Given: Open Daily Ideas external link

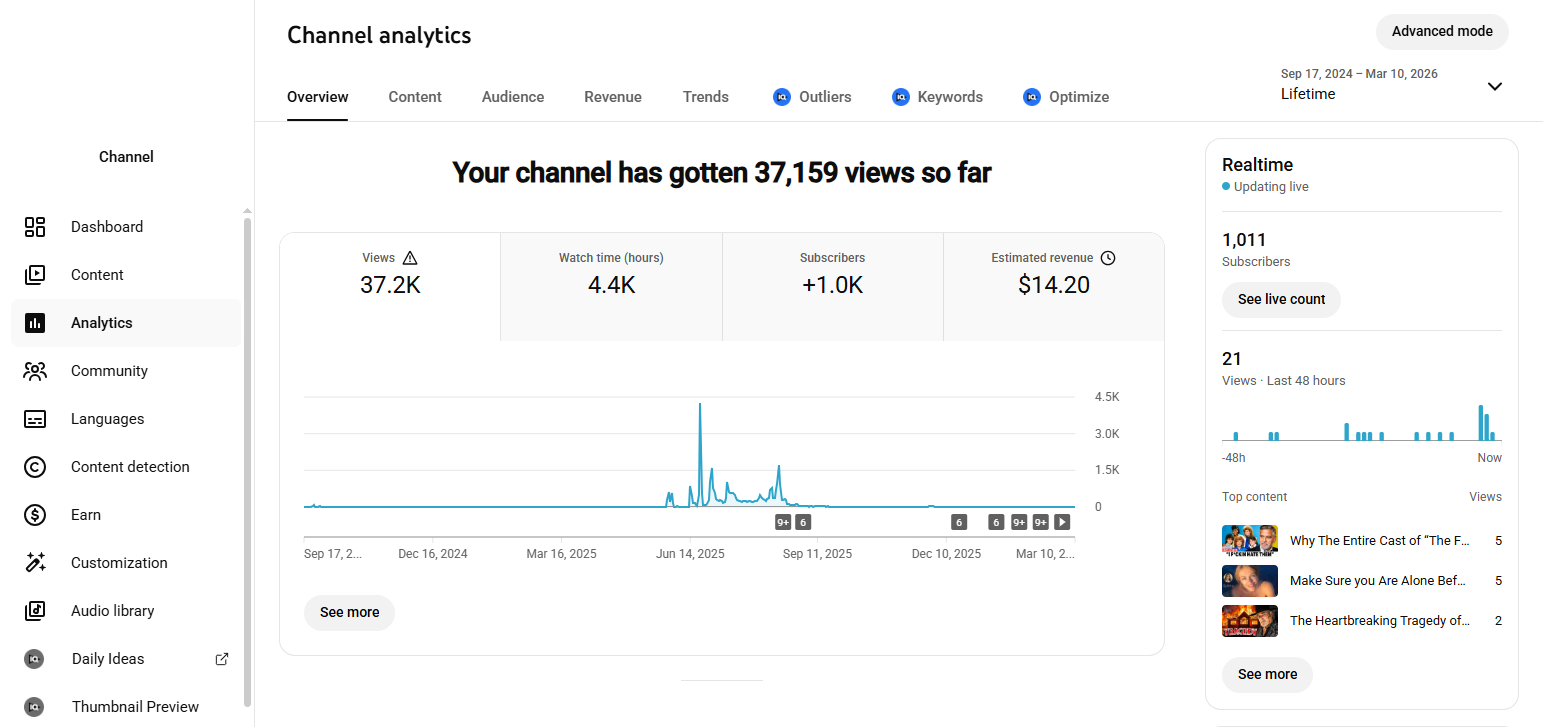Looking at the screenshot, I should [x=222, y=659].
